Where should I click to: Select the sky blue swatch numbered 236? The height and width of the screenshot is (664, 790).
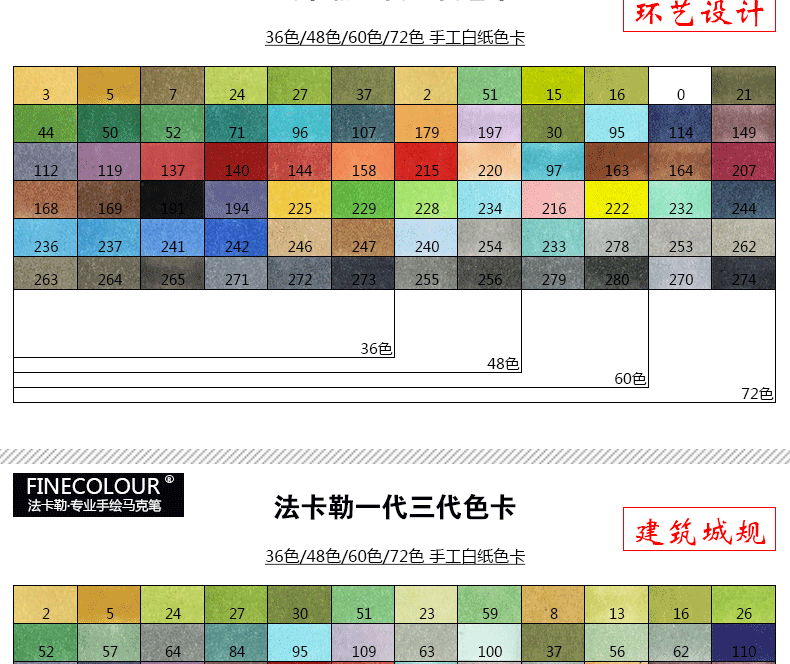pos(46,238)
